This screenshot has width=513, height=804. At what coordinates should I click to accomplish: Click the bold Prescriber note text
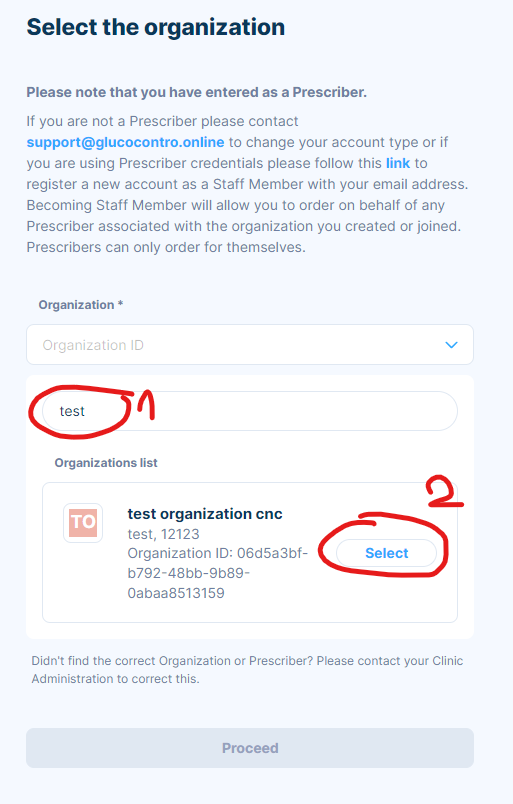(196, 92)
